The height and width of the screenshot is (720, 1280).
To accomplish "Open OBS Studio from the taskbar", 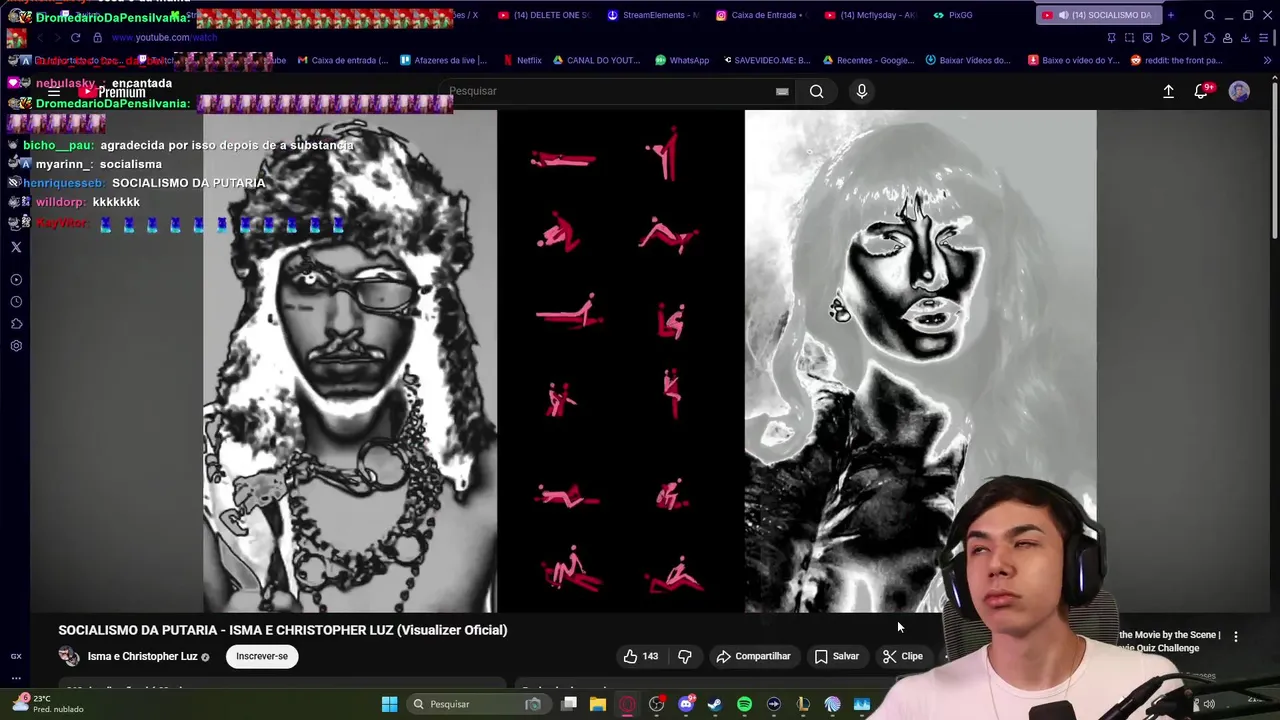I will [x=656, y=704].
